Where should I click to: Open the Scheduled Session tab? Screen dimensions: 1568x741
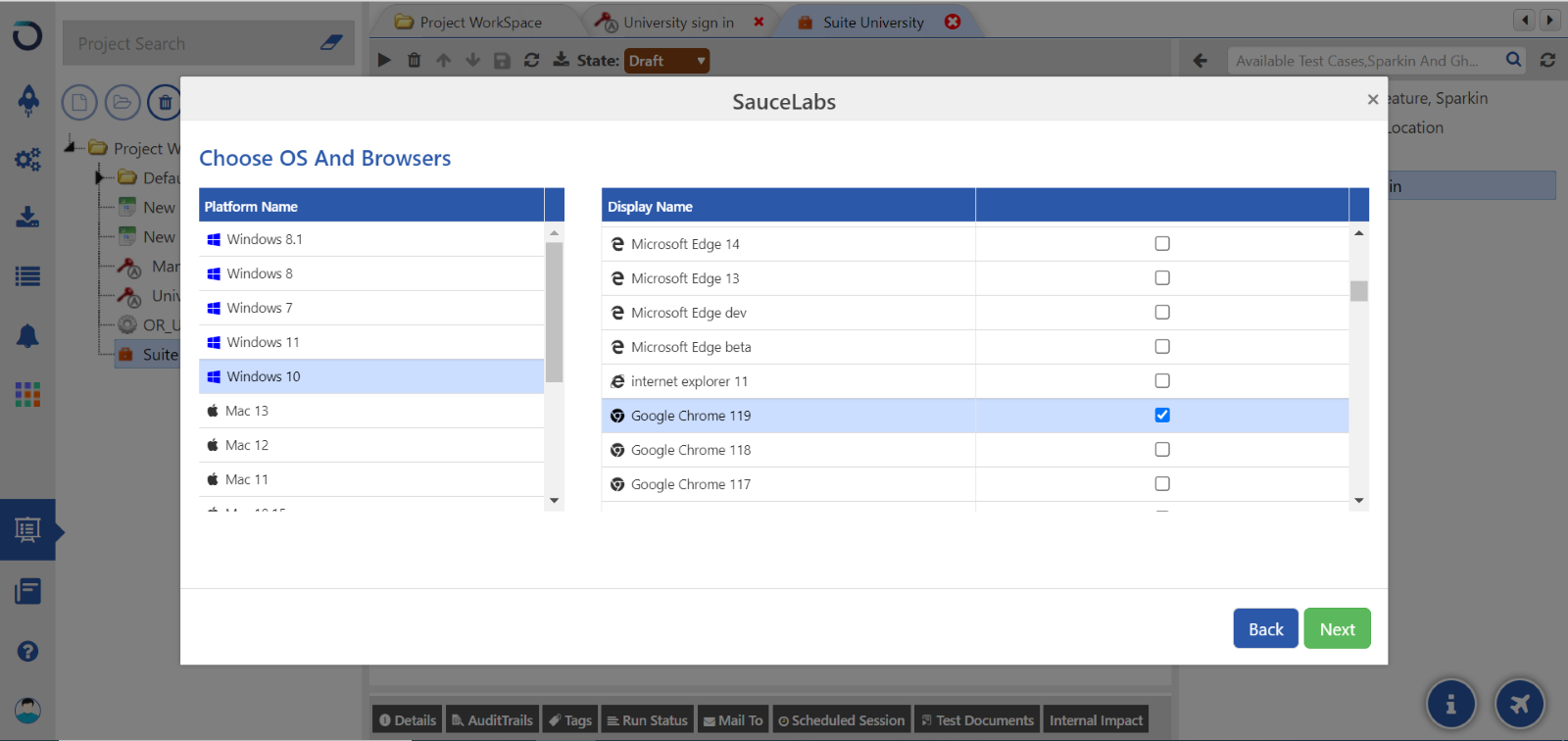click(x=842, y=720)
